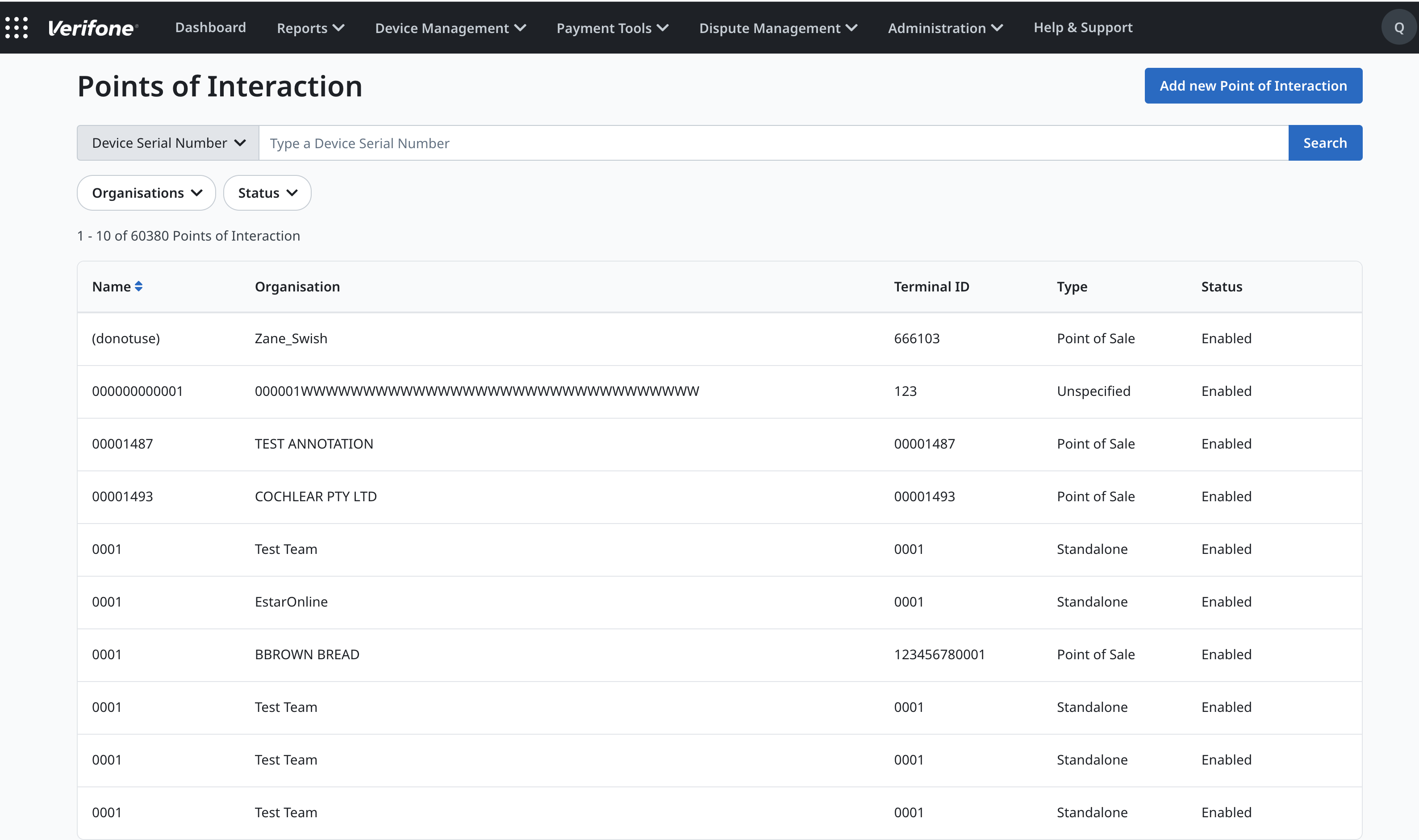Viewport: 1419px width, 840px height.
Task: Click the Unspecified type cell
Action: (1093, 391)
